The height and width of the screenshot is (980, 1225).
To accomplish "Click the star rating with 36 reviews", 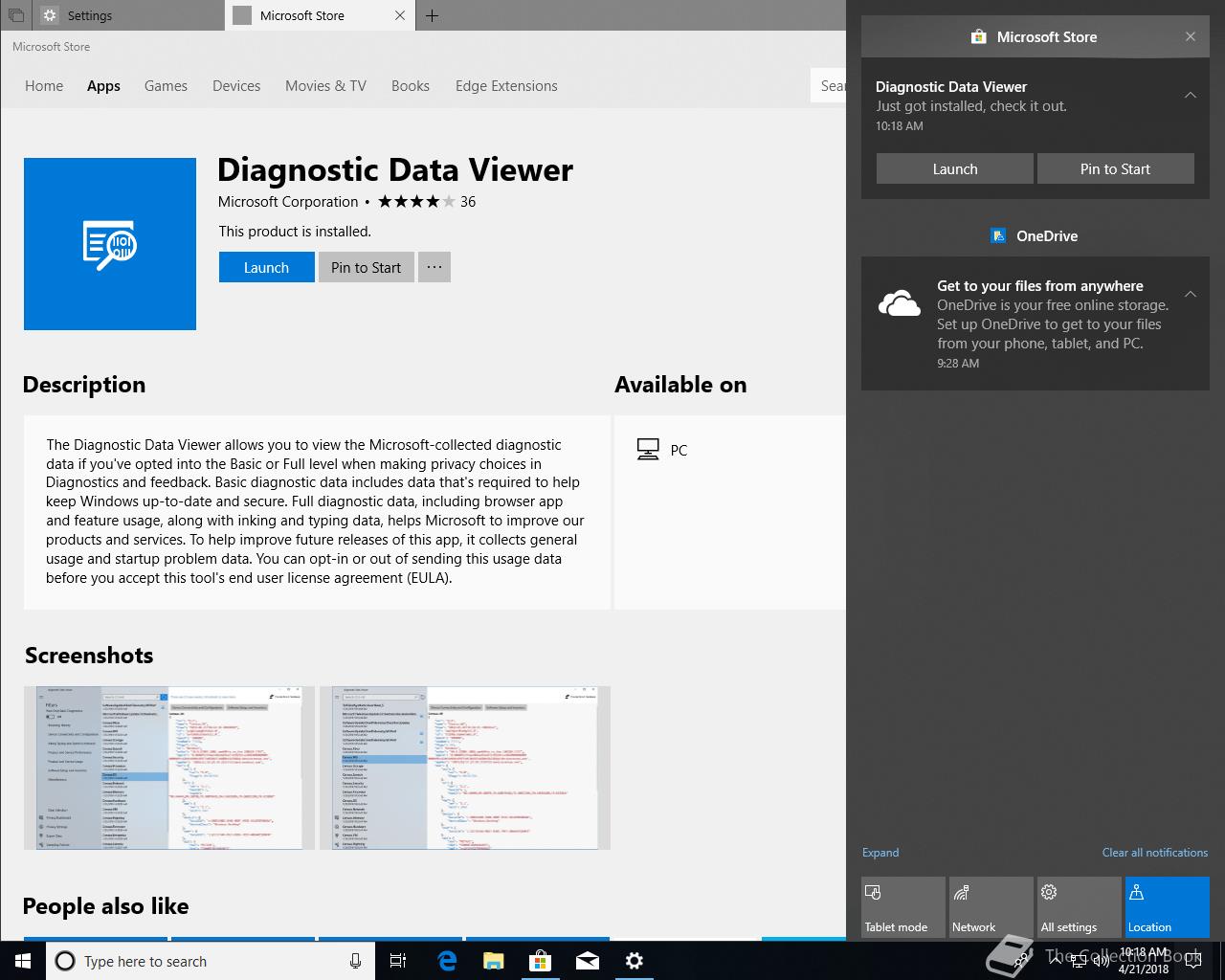I will pyautogui.click(x=427, y=202).
